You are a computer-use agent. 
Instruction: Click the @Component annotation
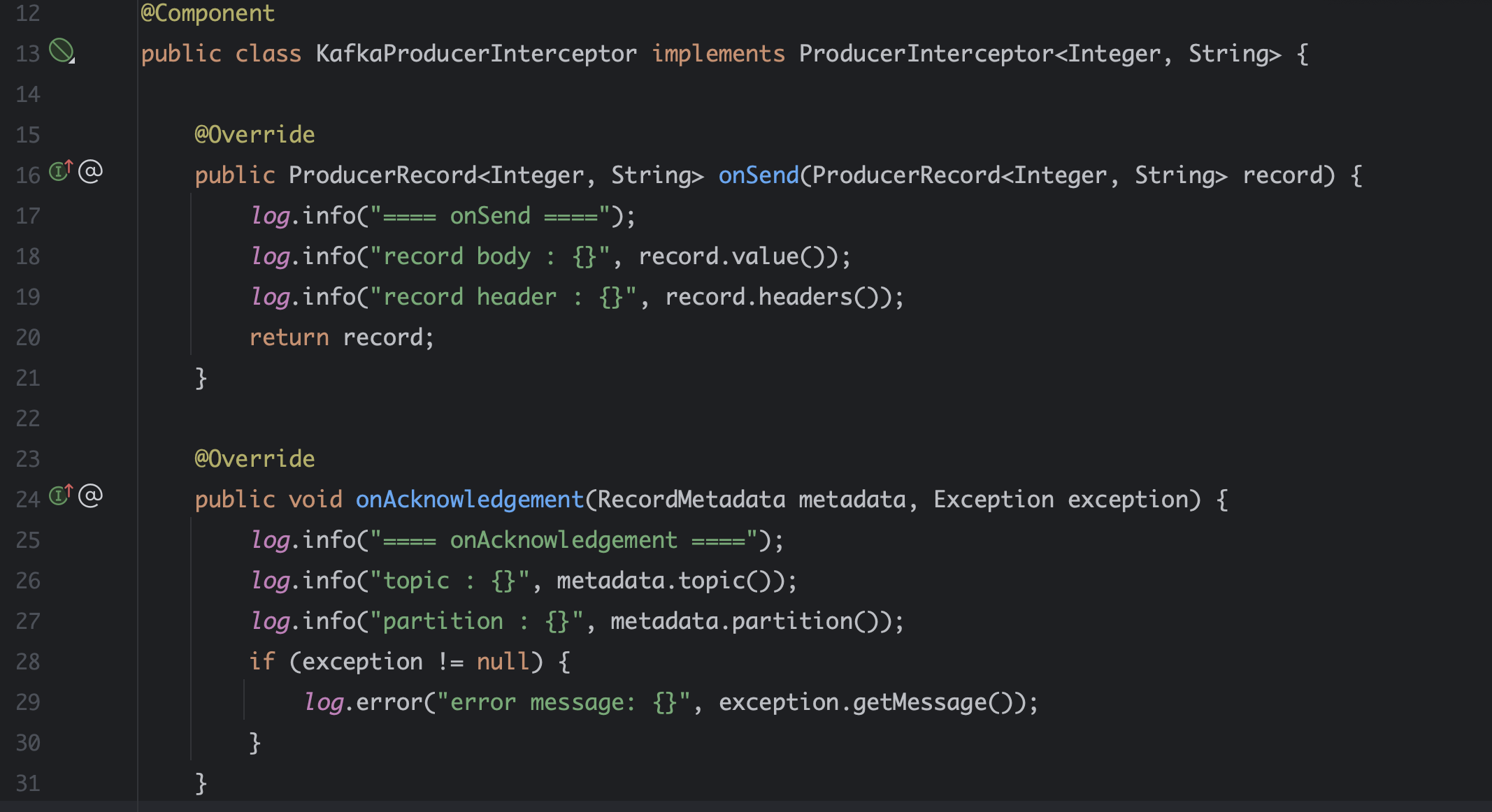pos(208,13)
